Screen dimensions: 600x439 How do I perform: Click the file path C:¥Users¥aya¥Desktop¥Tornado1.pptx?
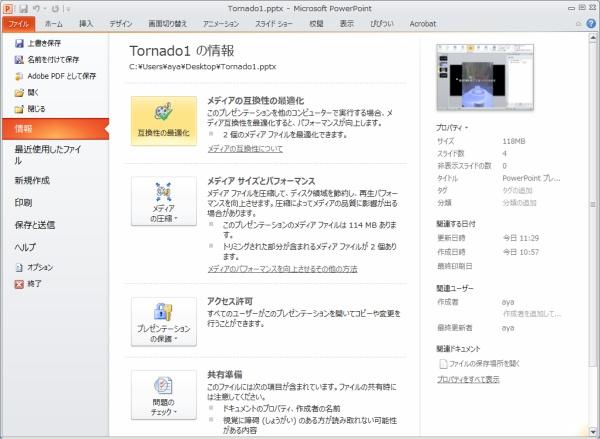click(202, 67)
